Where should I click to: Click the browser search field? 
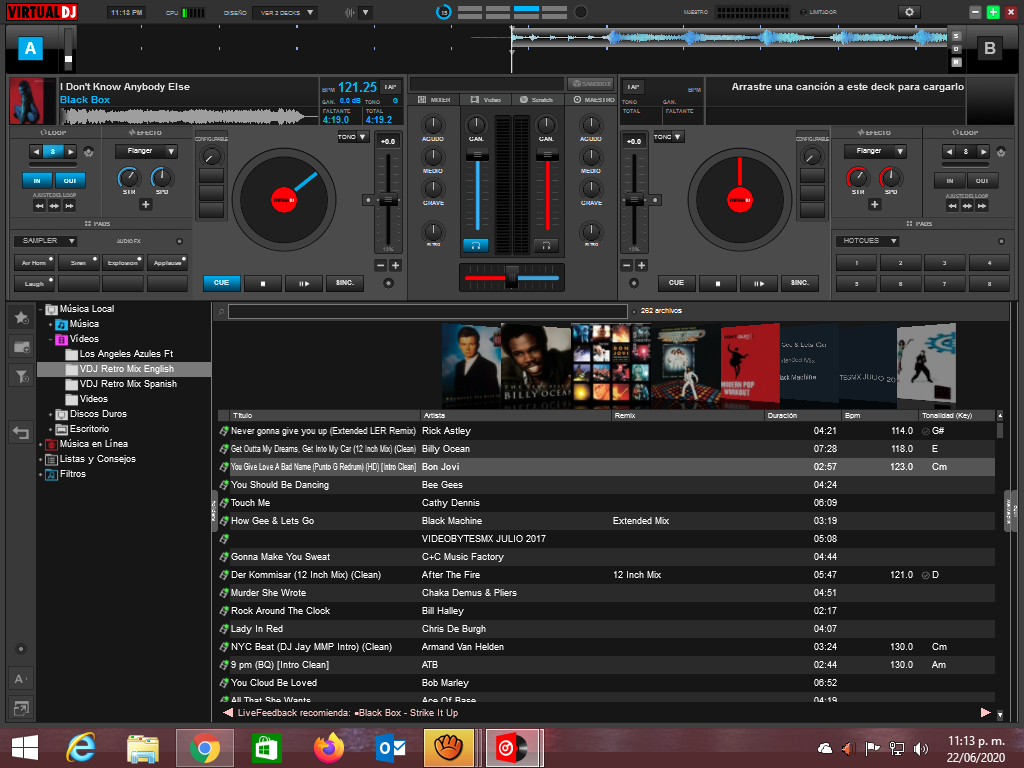[x=428, y=312]
